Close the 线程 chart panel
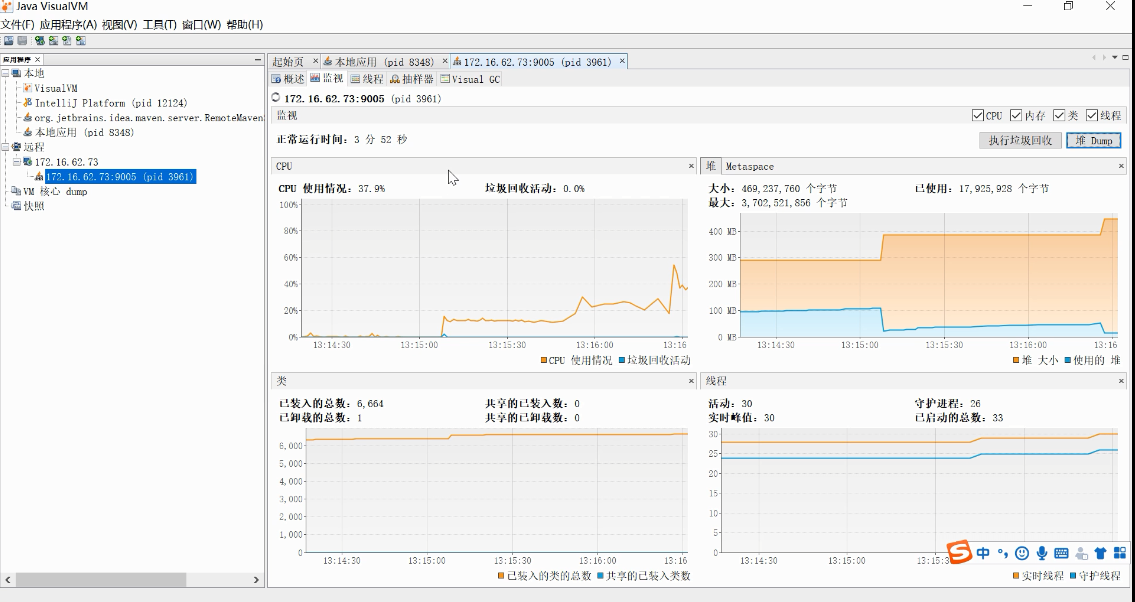 coord(1121,381)
